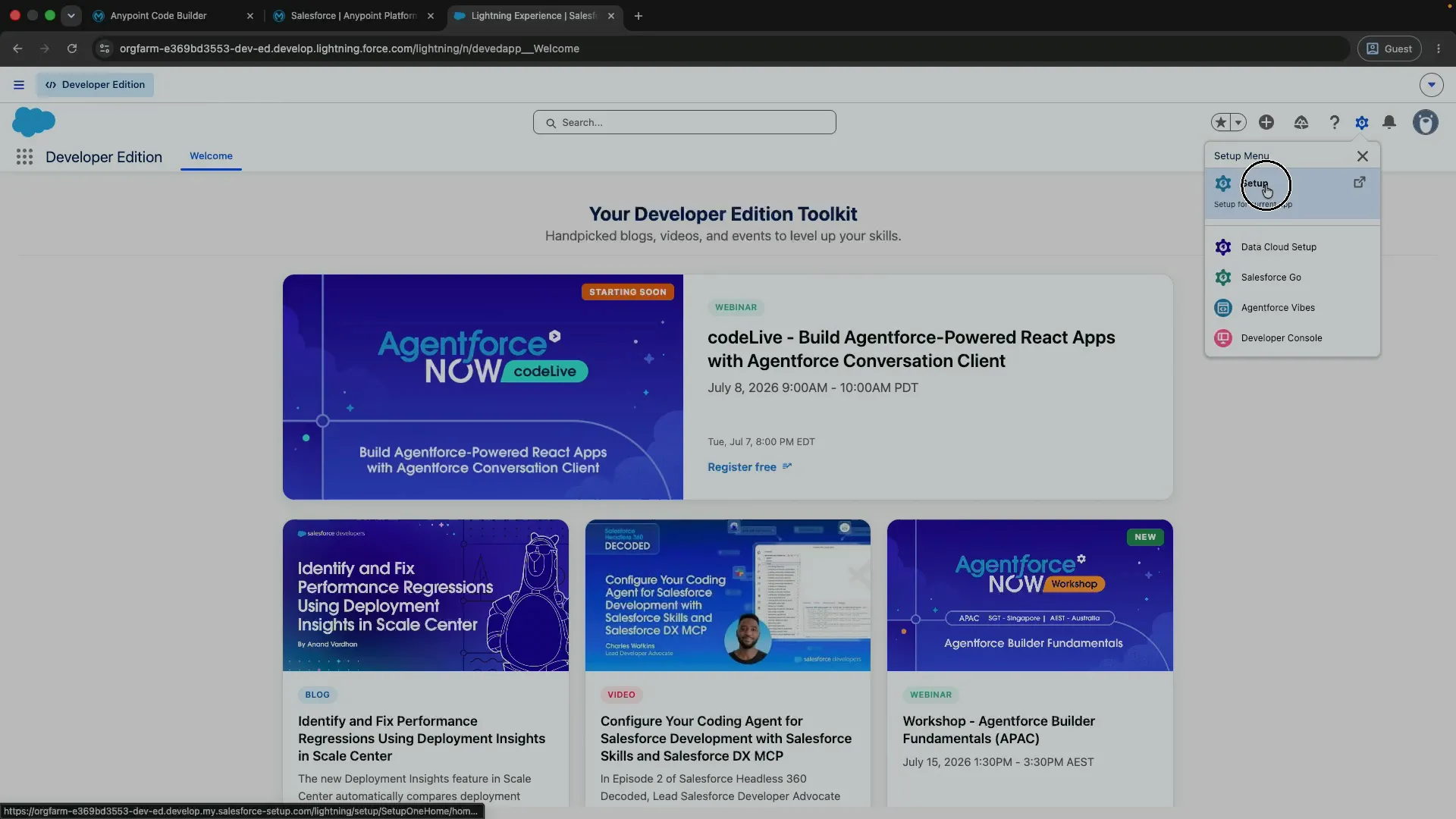Choose Salesforce Go from Setup Menu
Image resolution: width=1456 pixels, height=819 pixels.
pyautogui.click(x=1292, y=278)
